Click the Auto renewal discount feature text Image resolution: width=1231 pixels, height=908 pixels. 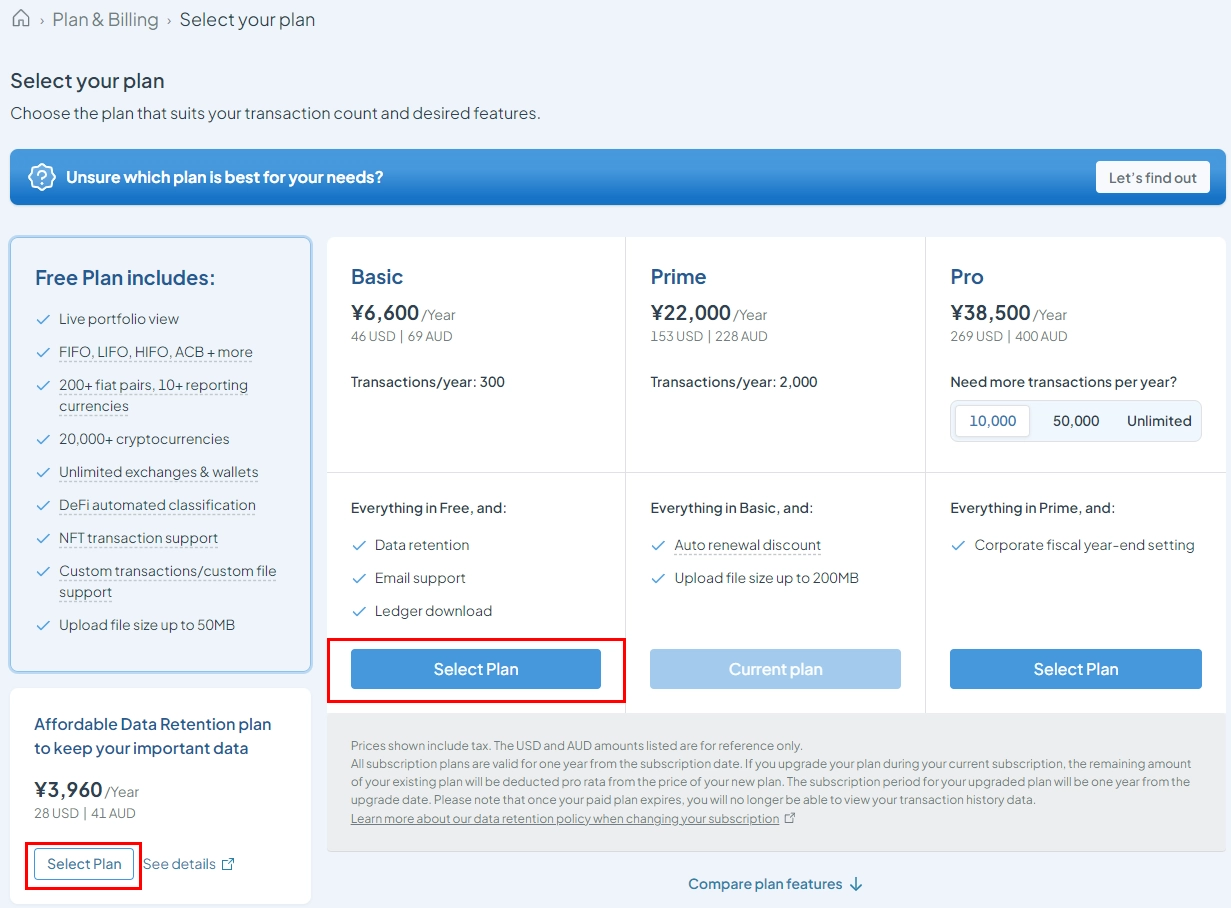point(748,545)
